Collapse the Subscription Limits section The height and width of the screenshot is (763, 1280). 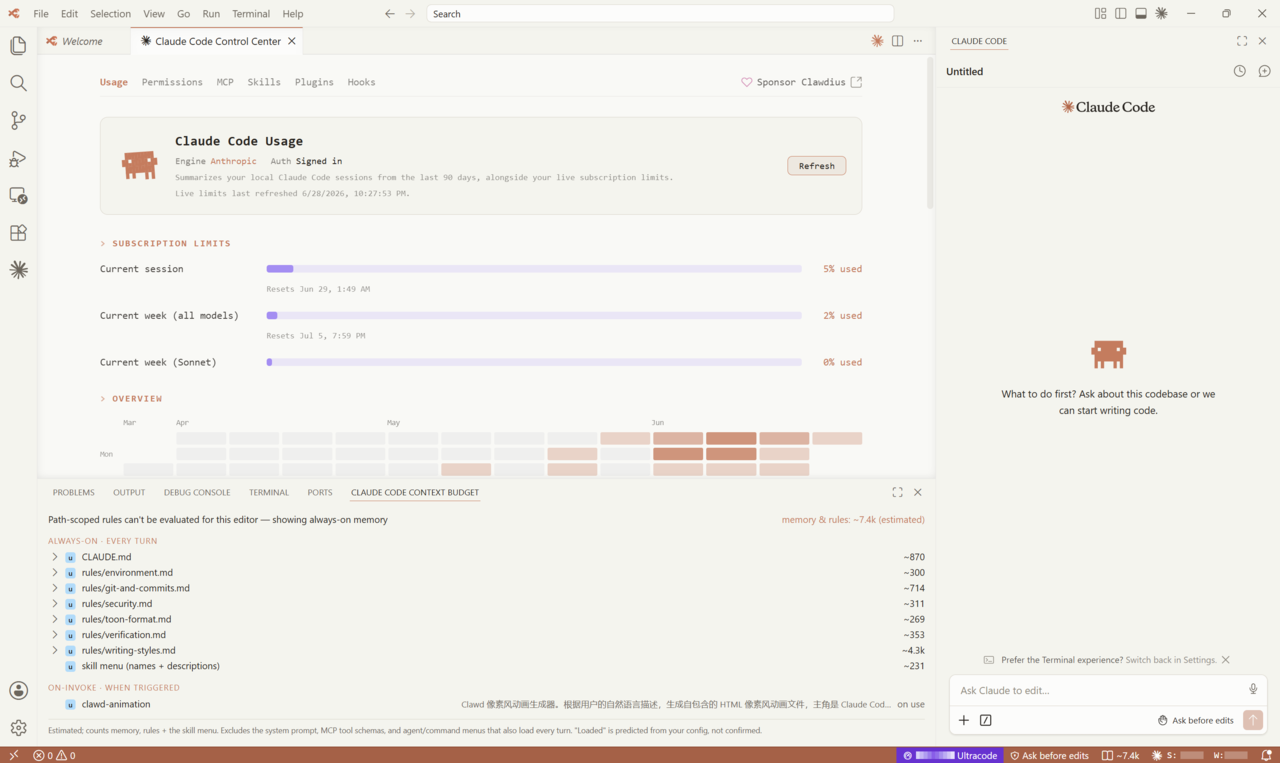point(165,243)
